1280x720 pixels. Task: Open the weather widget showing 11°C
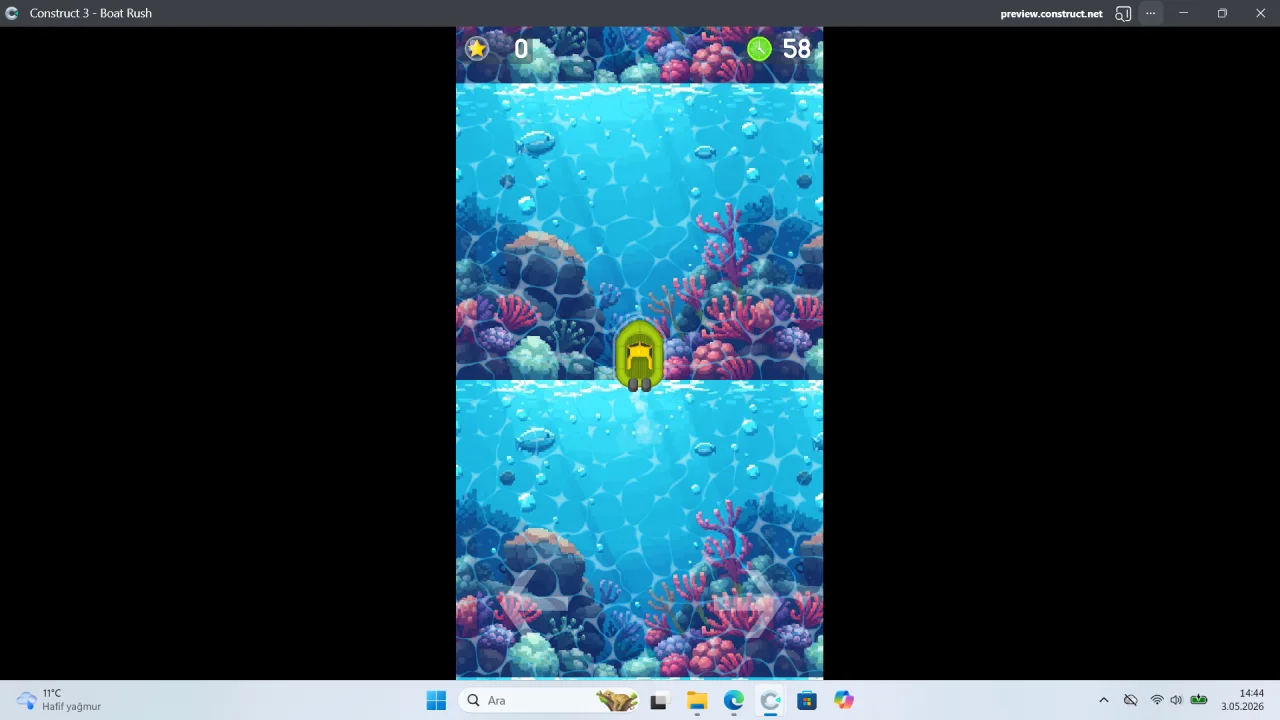tap(59, 700)
